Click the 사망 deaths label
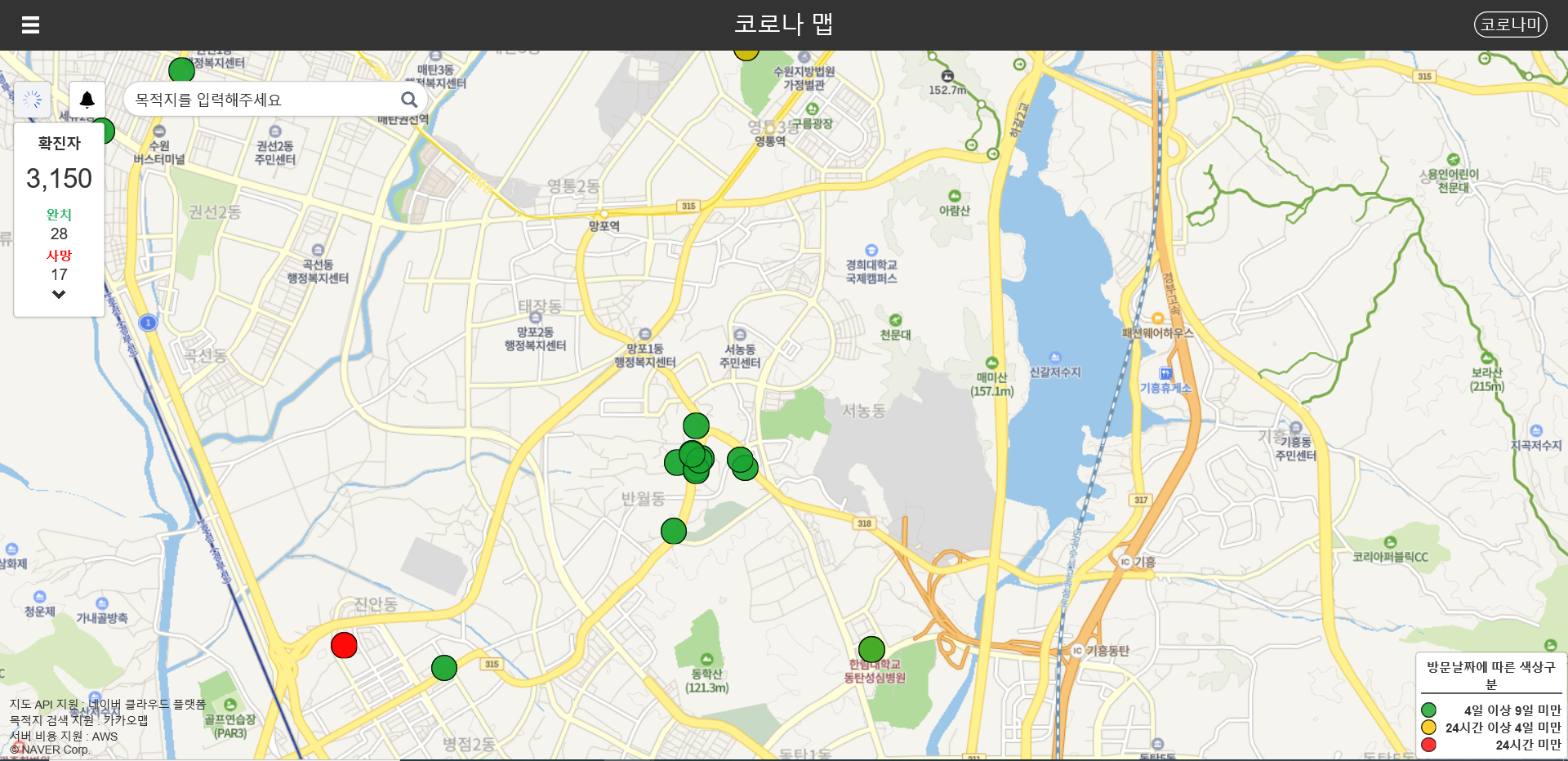This screenshot has width=1568, height=761. point(59,256)
